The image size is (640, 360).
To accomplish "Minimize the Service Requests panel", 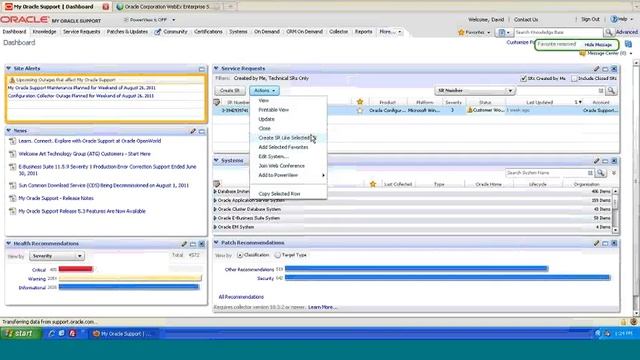I will pyautogui.click(x=605, y=69).
